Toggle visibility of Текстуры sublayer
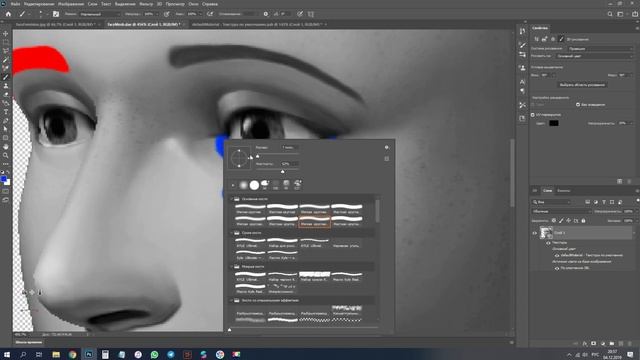 [548, 242]
